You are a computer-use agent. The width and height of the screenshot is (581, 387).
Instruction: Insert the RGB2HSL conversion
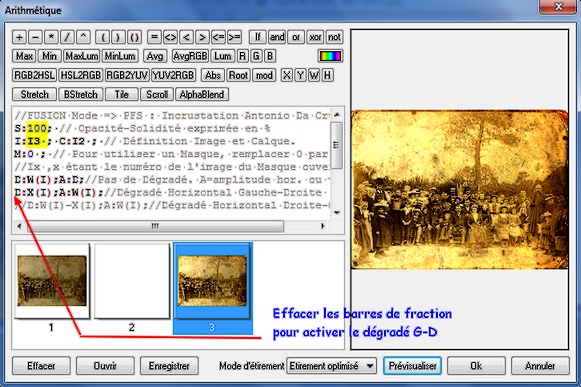34,76
